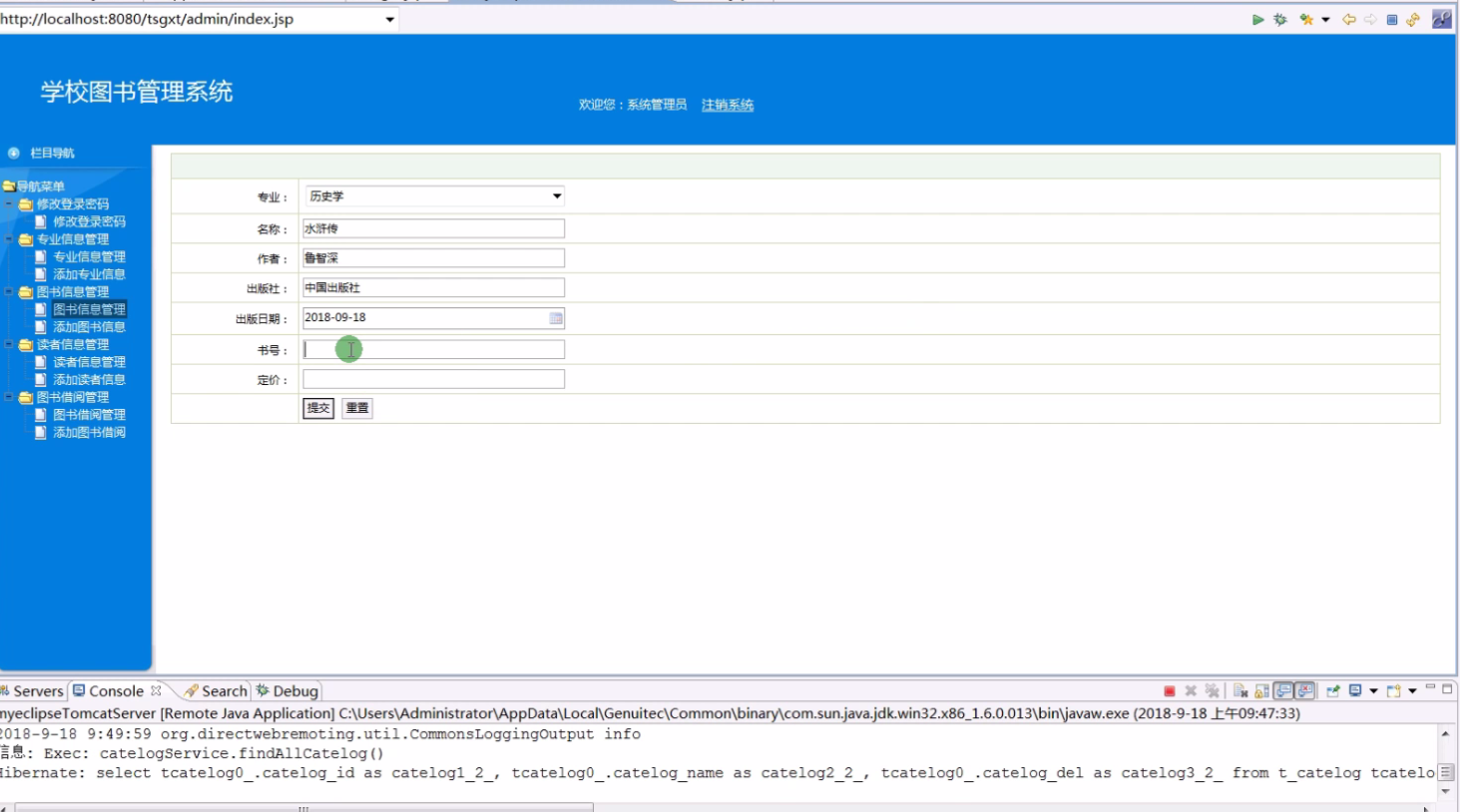Click Display Selected Console monitor icon
1460x812 pixels.
point(1355,690)
